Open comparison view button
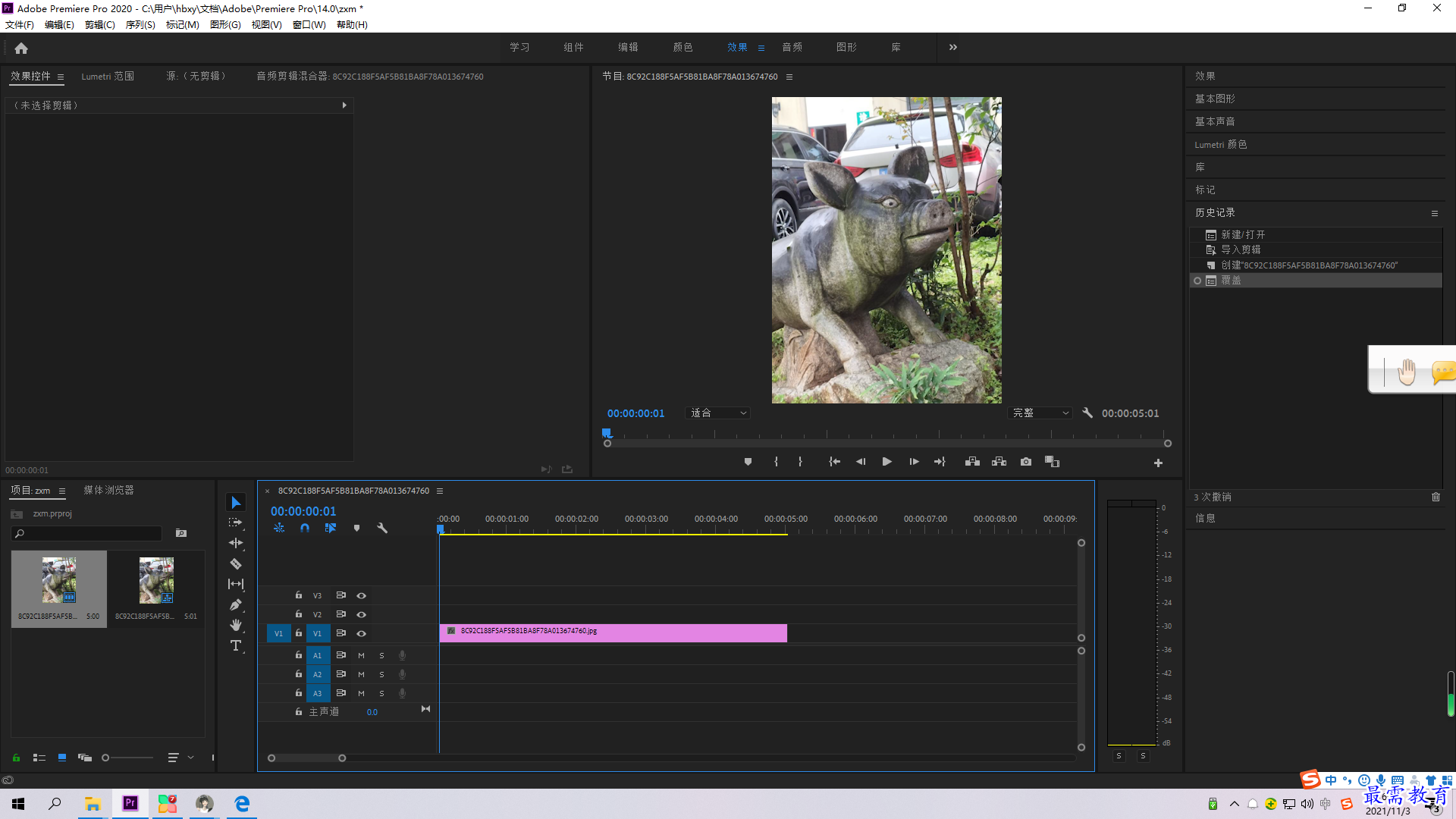Image resolution: width=1456 pixels, height=819 pixels. (1052, 462)
